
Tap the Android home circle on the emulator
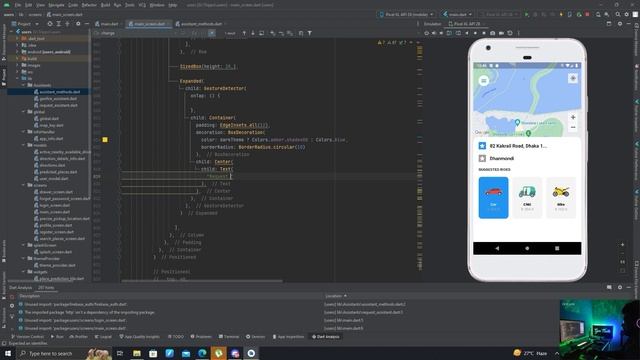pyautogui.click(x=527, y=248)
